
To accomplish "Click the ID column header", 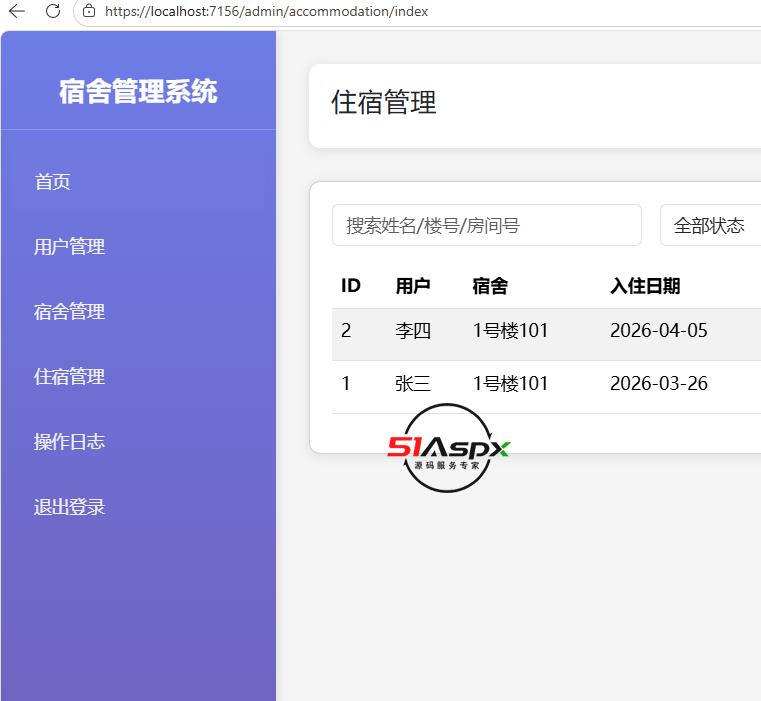I will tap(351, 286).
